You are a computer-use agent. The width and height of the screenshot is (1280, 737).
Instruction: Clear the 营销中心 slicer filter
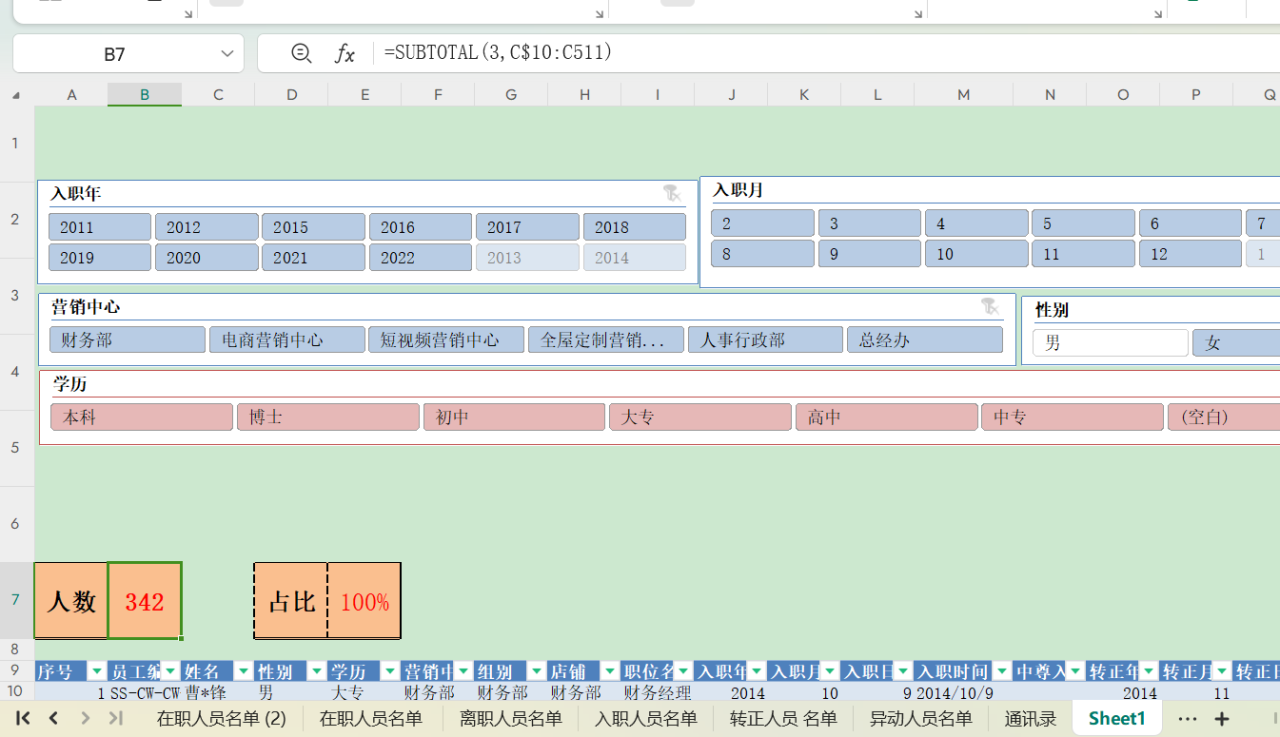click(x=990, y=307)
